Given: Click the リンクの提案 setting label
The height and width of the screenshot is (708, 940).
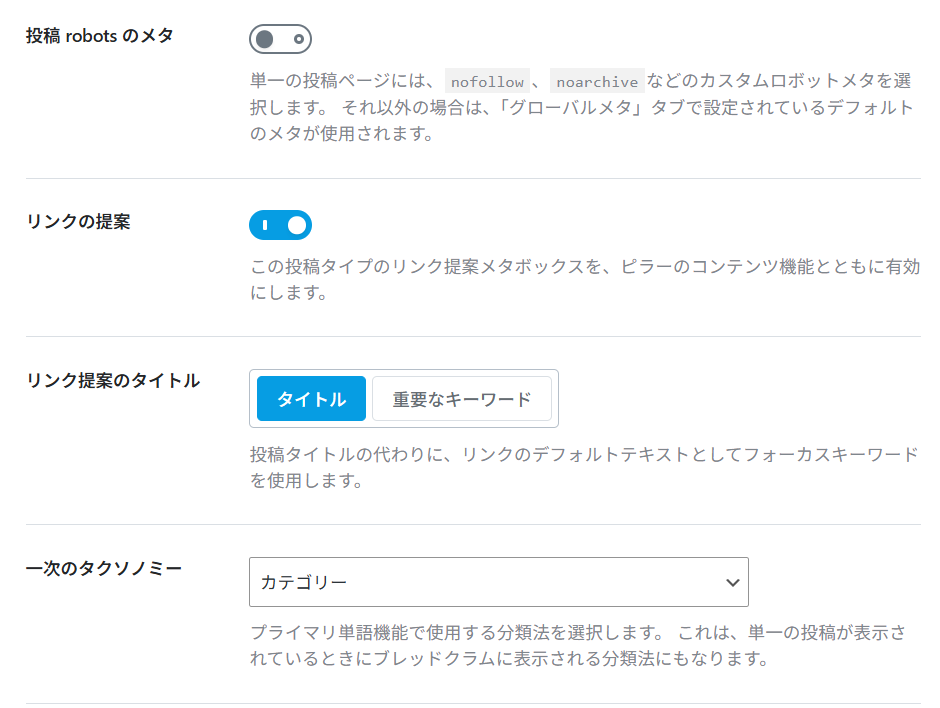Looking at the screenshot, I should [x=78, y=222].
